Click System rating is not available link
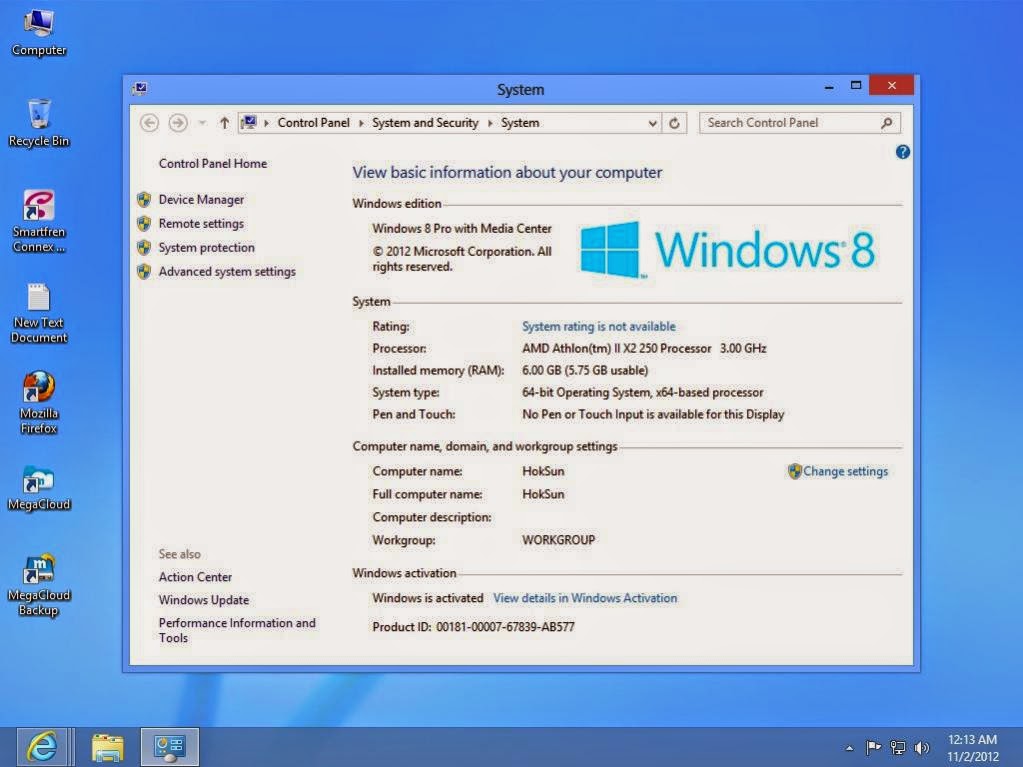1023x767 pixels. (598, 327)
